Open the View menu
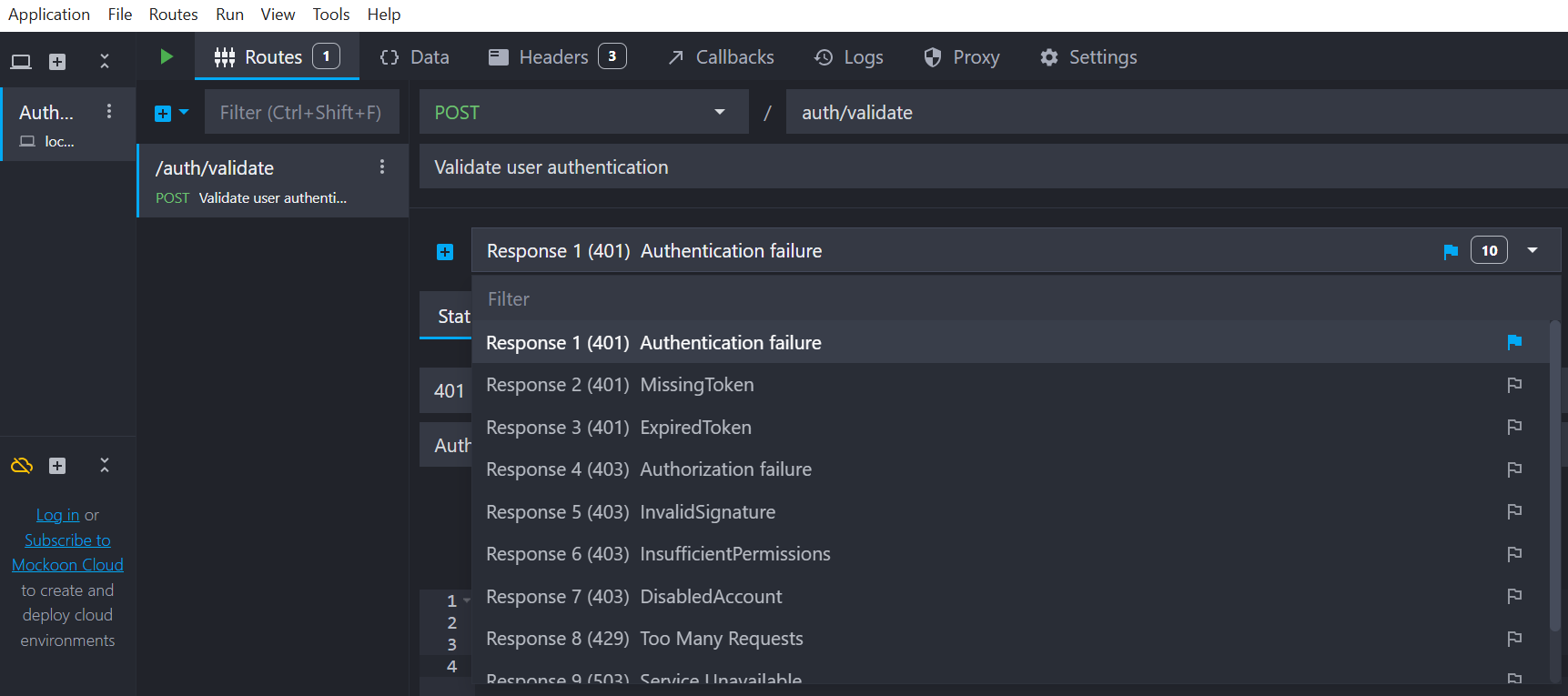Screen dimensions: 1568x696 point(278,15)
